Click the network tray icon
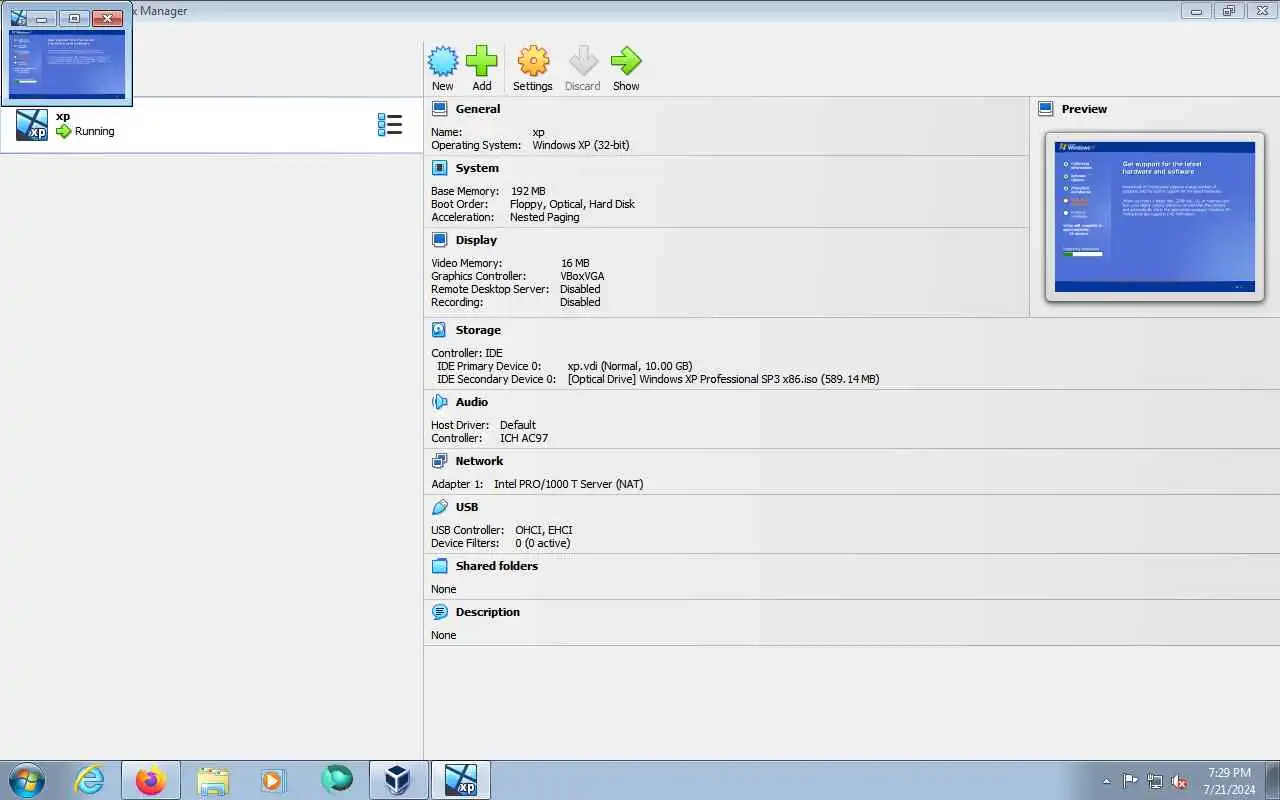Viewport: 1280px width, 800px height. point(1155,781)
